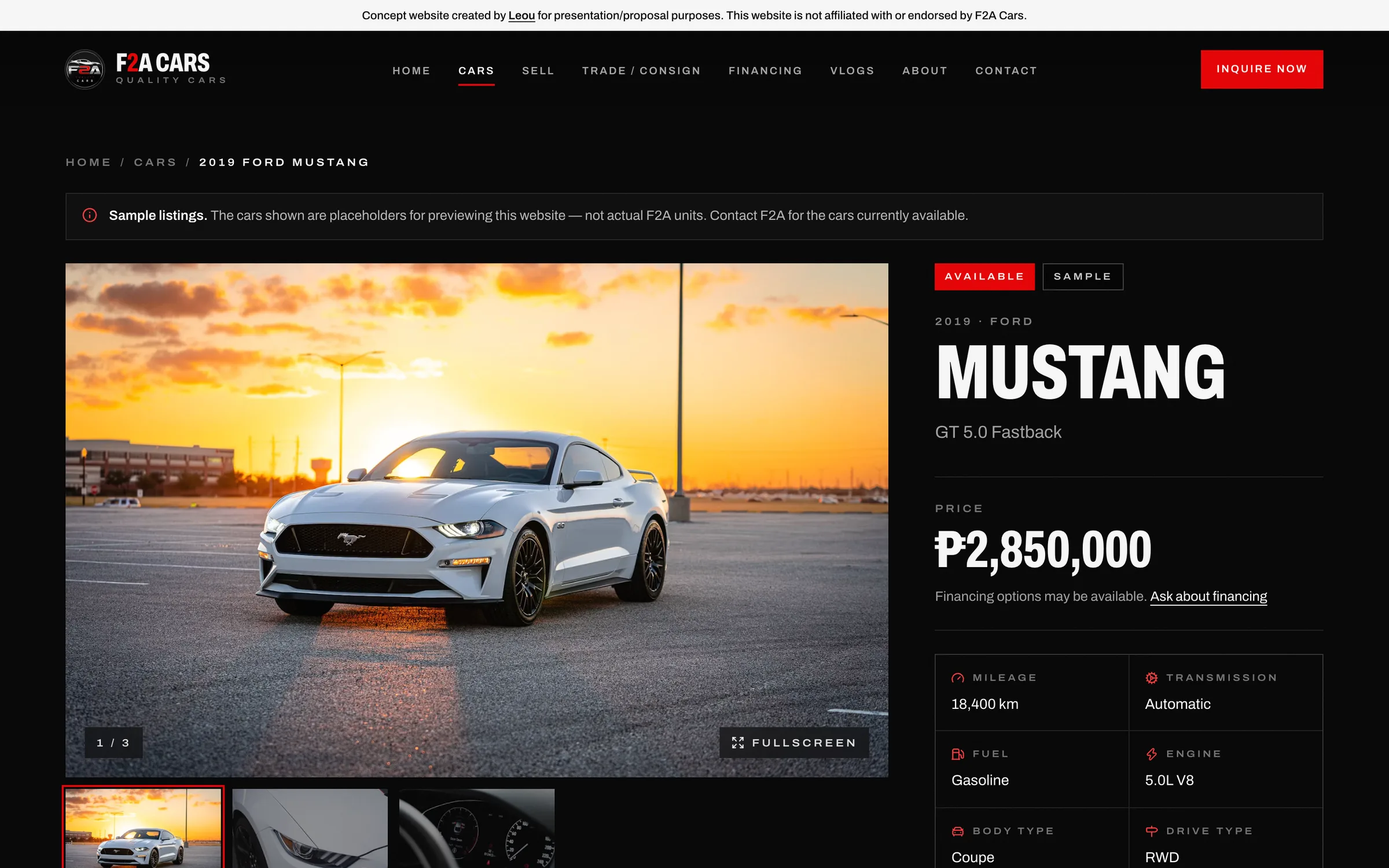Click the drive type signpost icon
The width and height of the screenshot is (1389, 868).
[1152, 831]
